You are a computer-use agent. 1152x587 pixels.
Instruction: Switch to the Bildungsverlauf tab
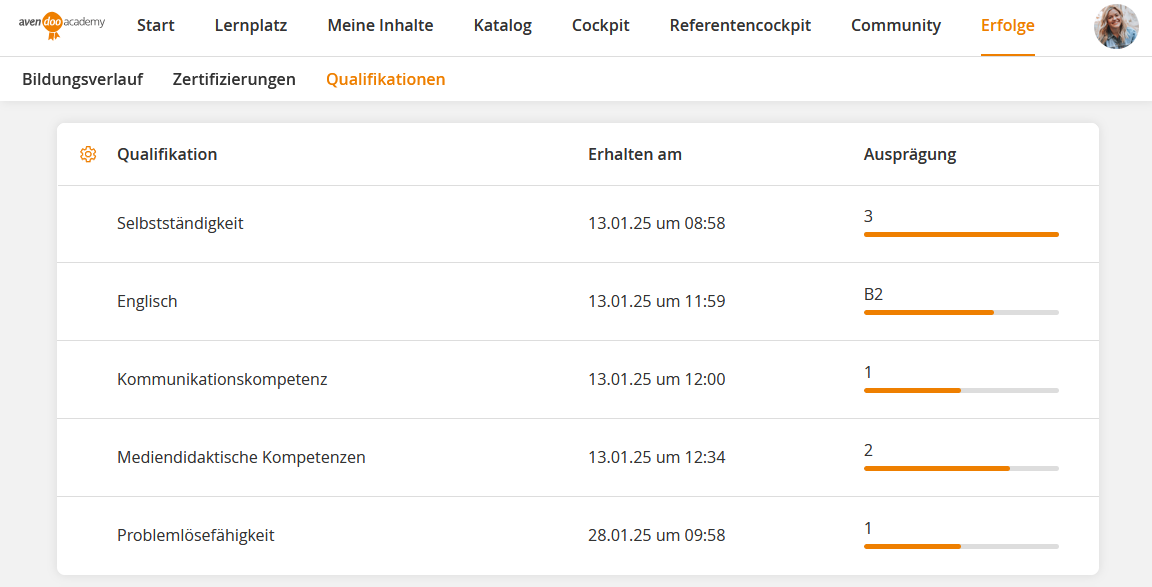click(x=82, y=79)
